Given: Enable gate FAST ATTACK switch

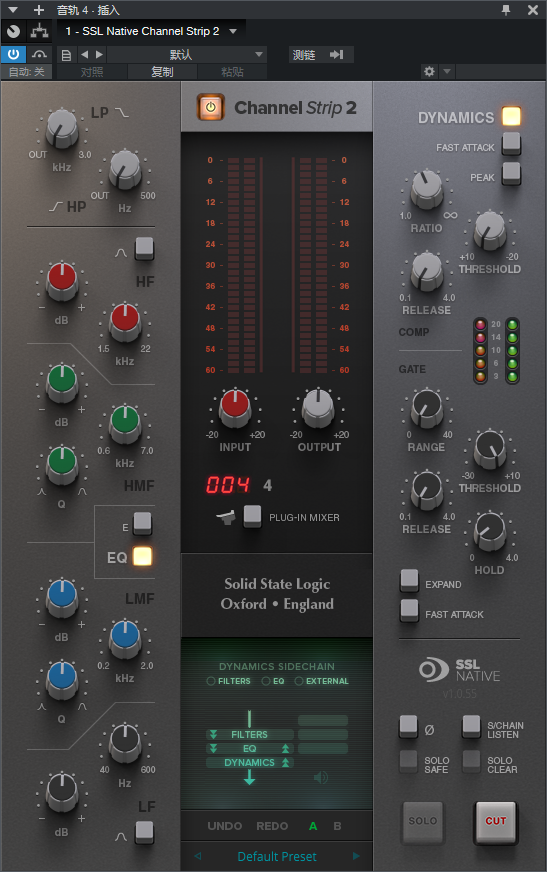Looking at the screenshot, I should [x=410, y=611].
